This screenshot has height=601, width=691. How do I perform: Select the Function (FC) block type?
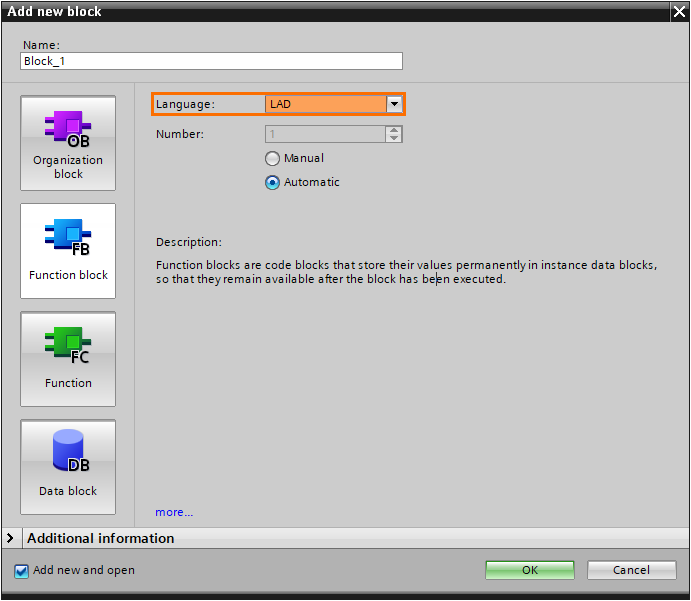pos(68,359)
